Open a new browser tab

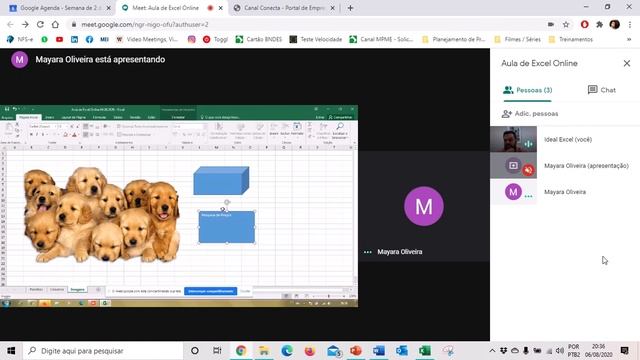tap(350, 8)
